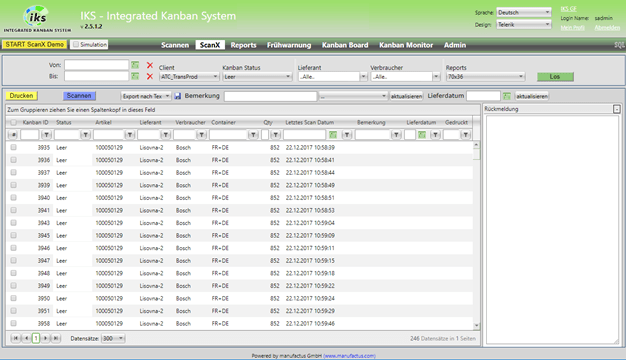Click the Container column filter icon
Screen dimensions: 626x360
(x=253, y=135)
